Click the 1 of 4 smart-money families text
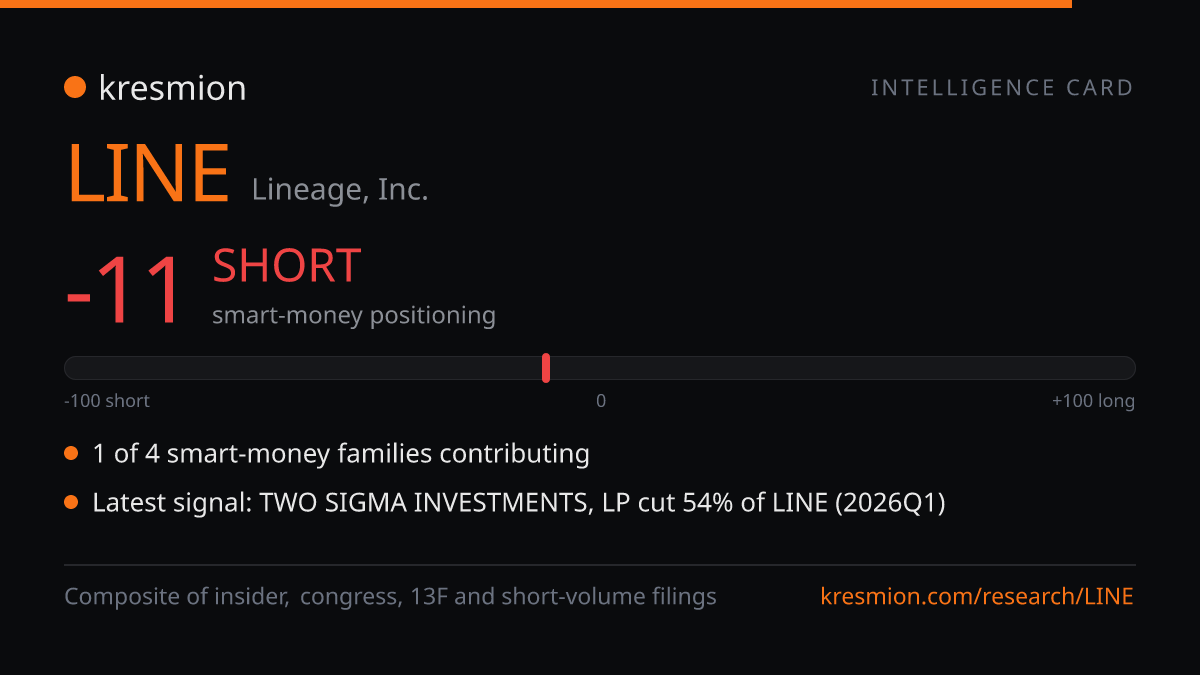1200x675 pixels. point(341,454)
